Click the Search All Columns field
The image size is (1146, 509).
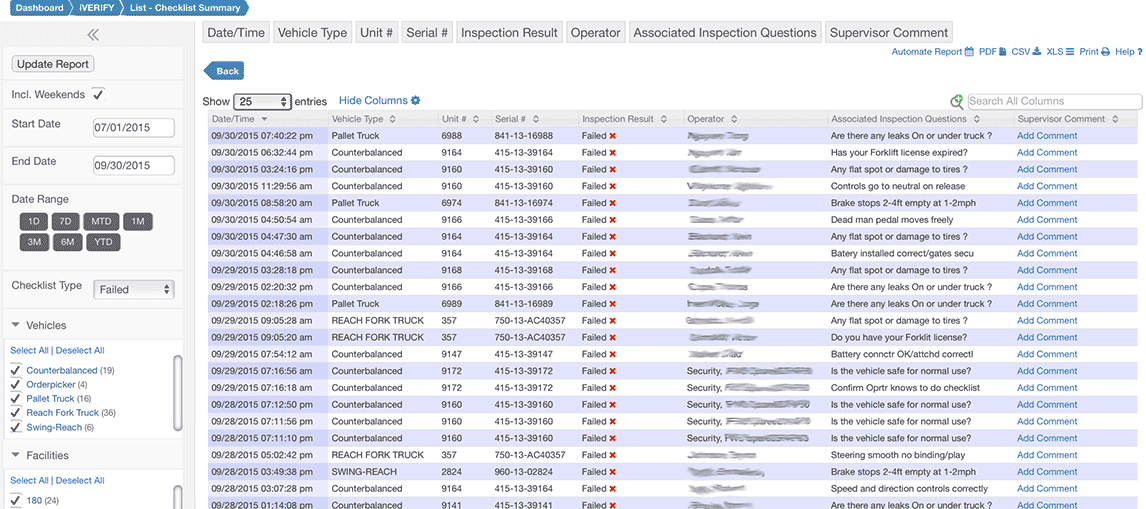coord(1053,101)
